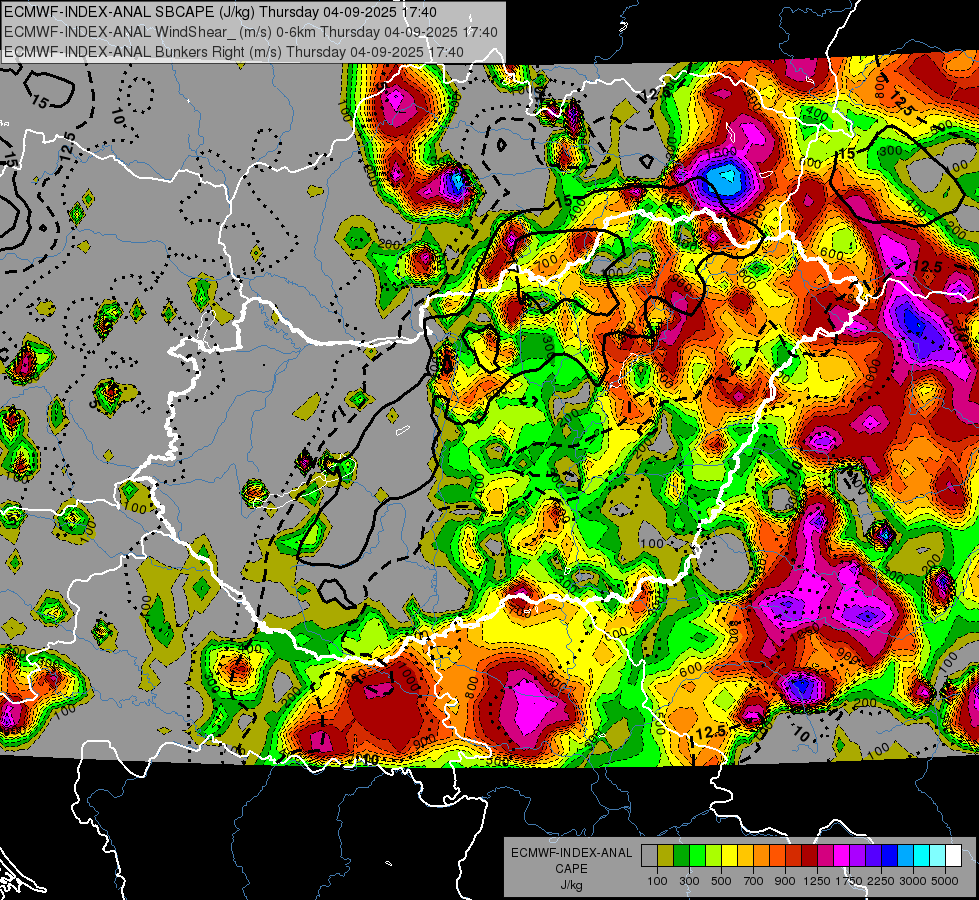The image size is (979, 900).
Task: Click the 3000 value under the legend
Action: coord(913,881)
